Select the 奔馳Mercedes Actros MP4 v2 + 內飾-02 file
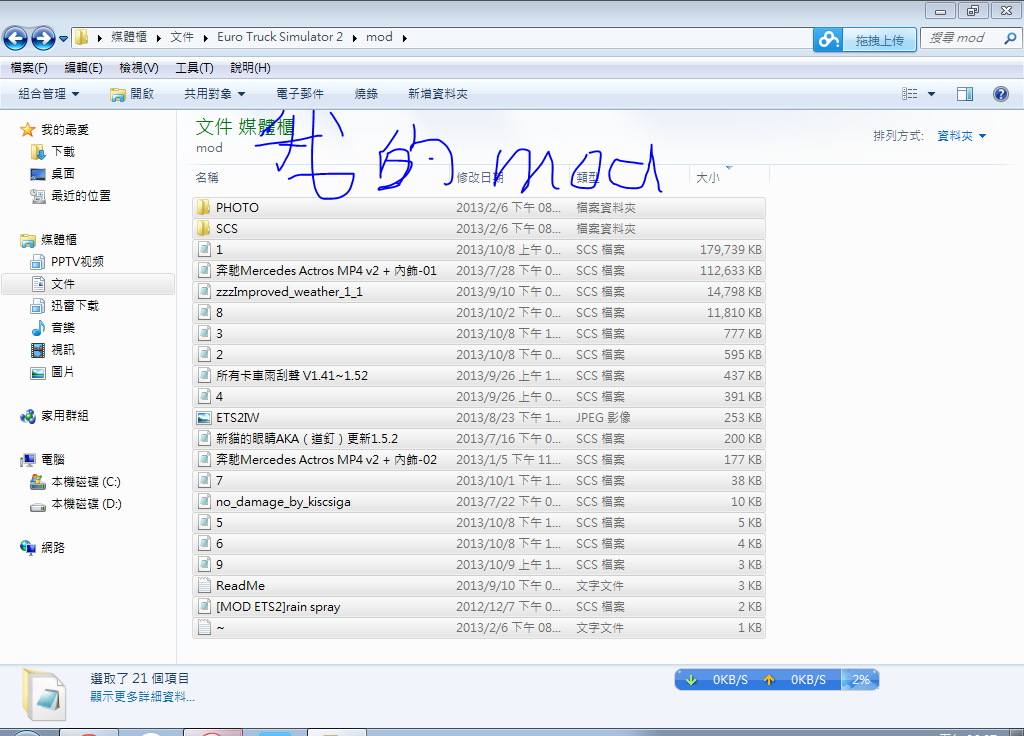The width and height of the screenshot is (1024, 736). 479,460
